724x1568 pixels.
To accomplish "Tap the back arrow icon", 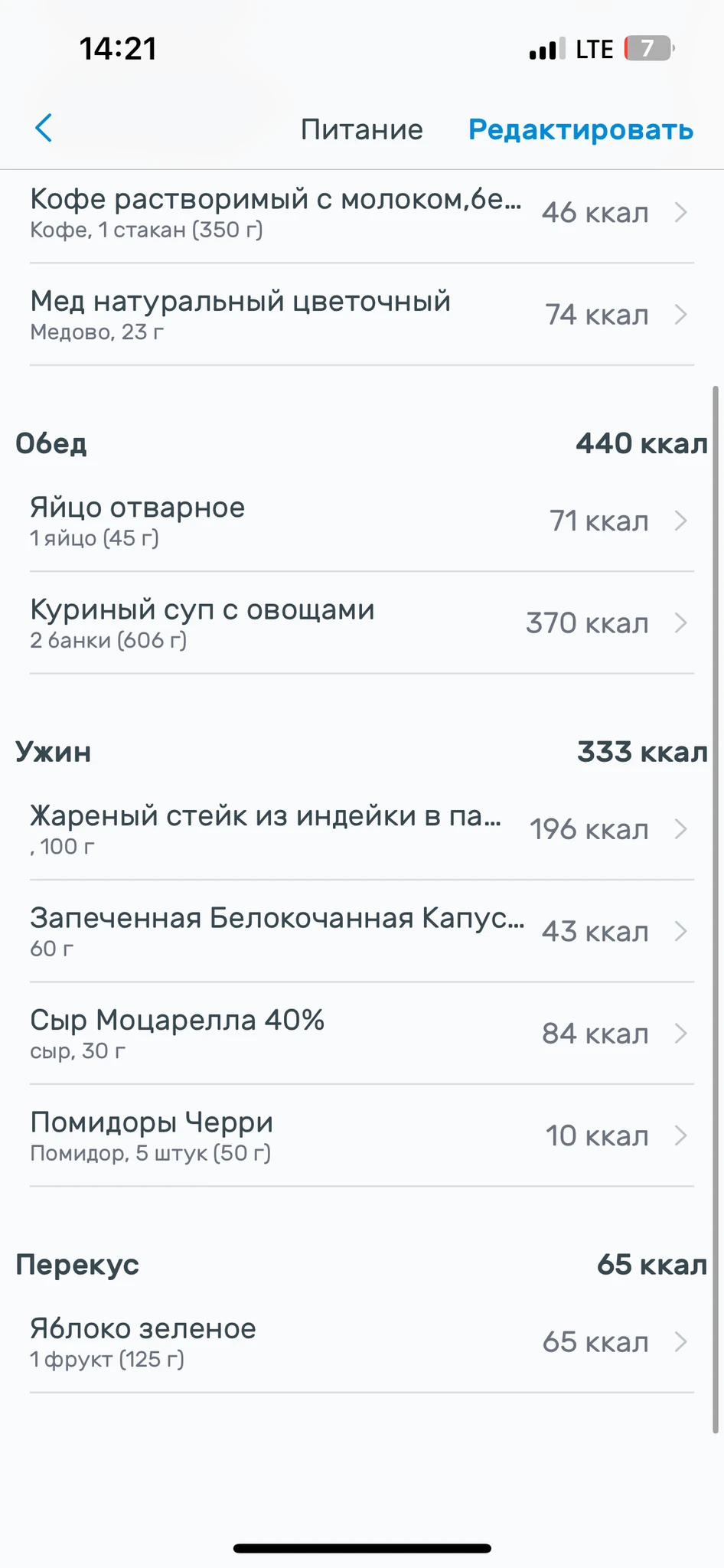I will pyautogui.click(x=44, y=128).
